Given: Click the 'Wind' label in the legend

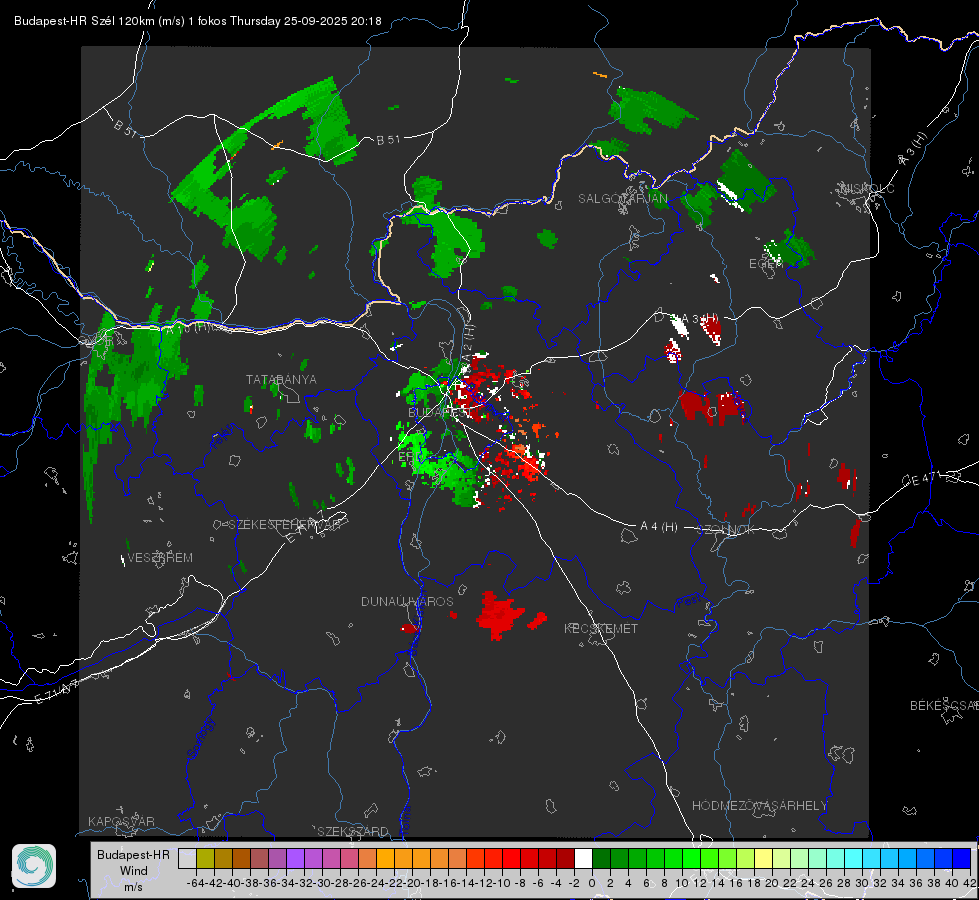Looking at the screenshot, I should (134, 871).
